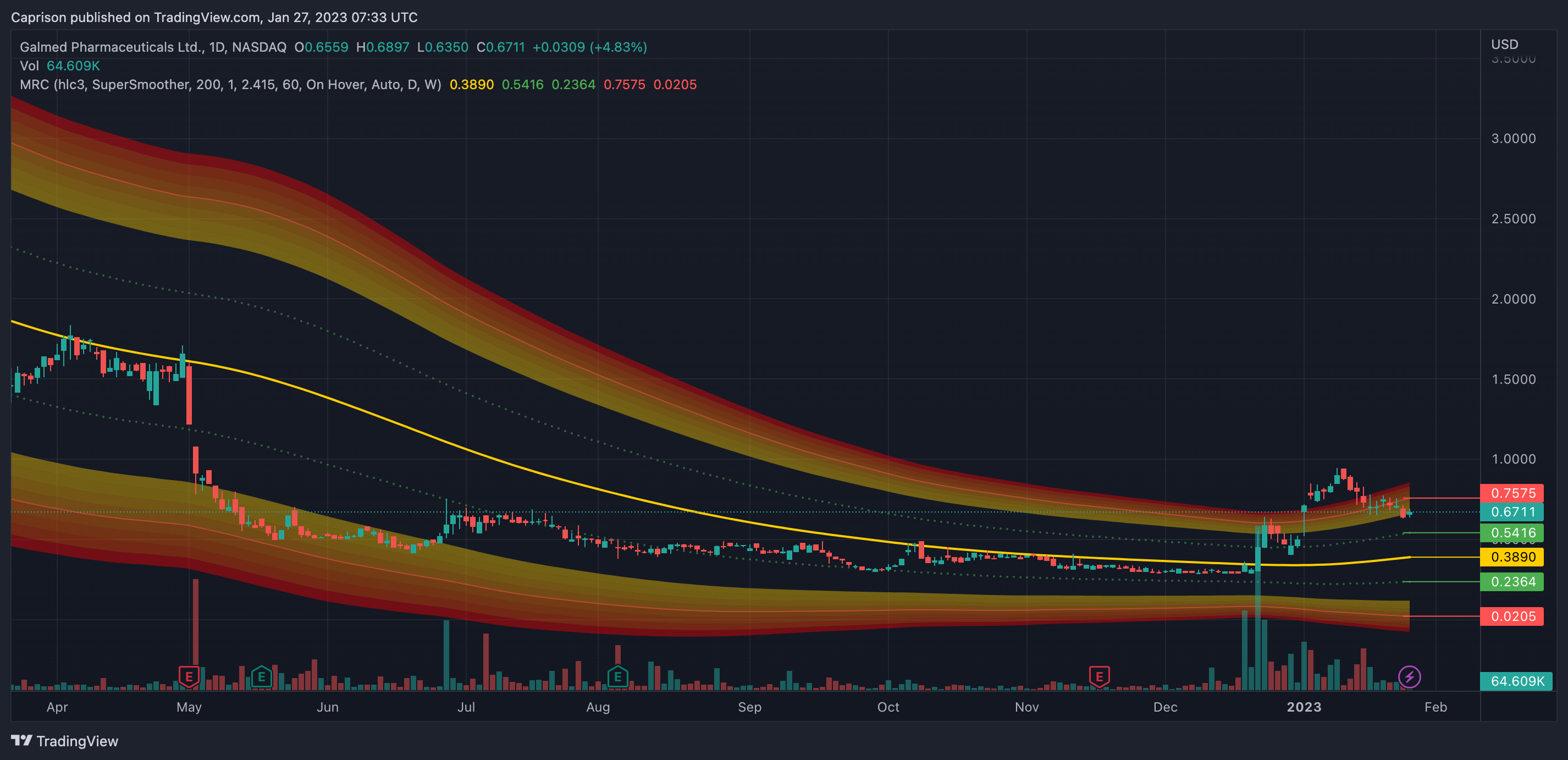Viewport: 1568px width, 760px height.
Task: Click the red earnings marker in early May
Action: 189,676
